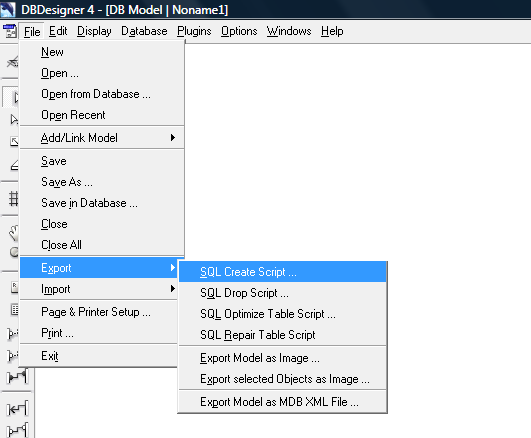Viewport: 531px width, 438px height.
Task: Select the eraser delete tool icon
Action: [x=14, y=165]
